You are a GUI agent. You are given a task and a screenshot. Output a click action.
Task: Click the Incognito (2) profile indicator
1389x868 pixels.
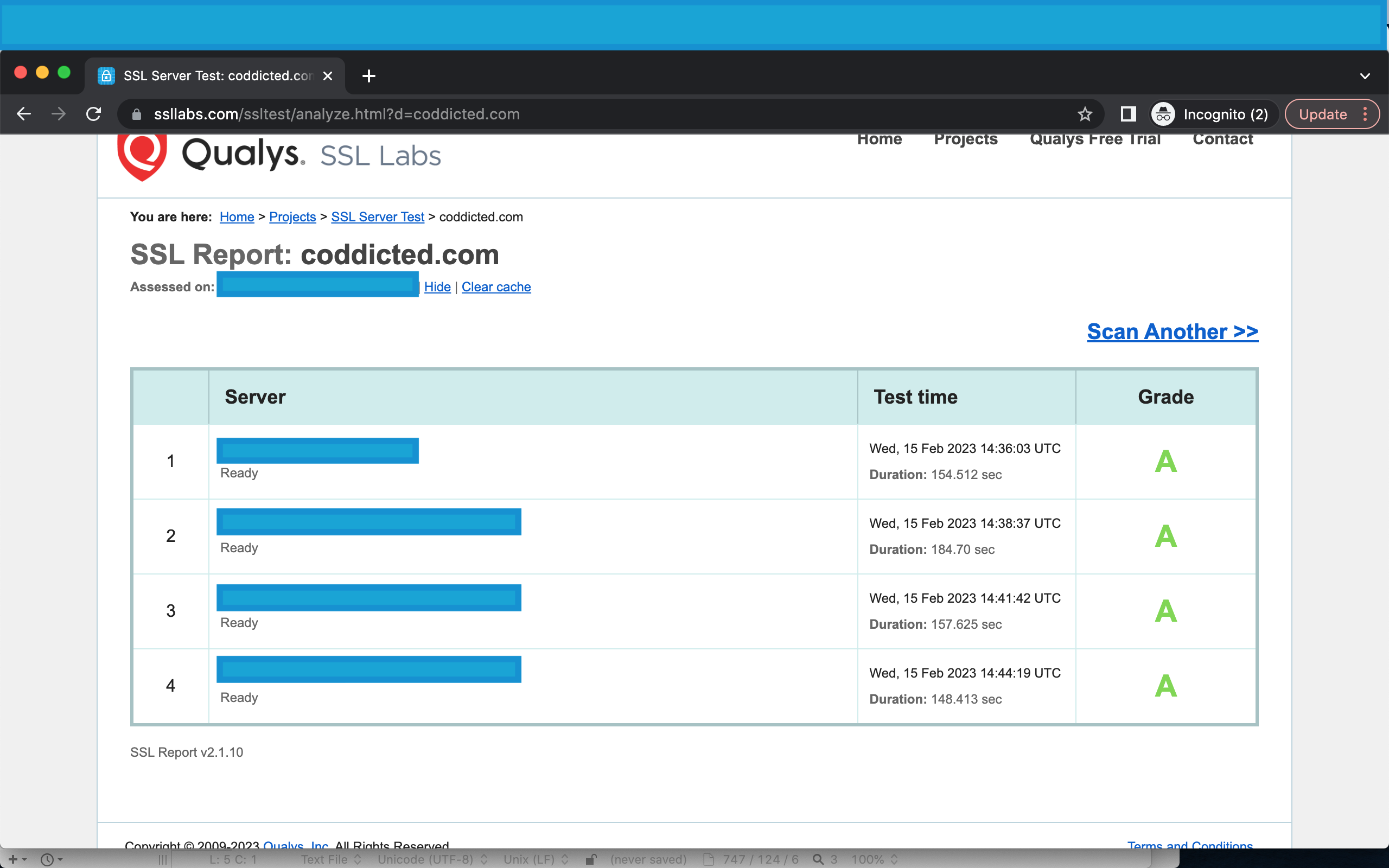1214,114
